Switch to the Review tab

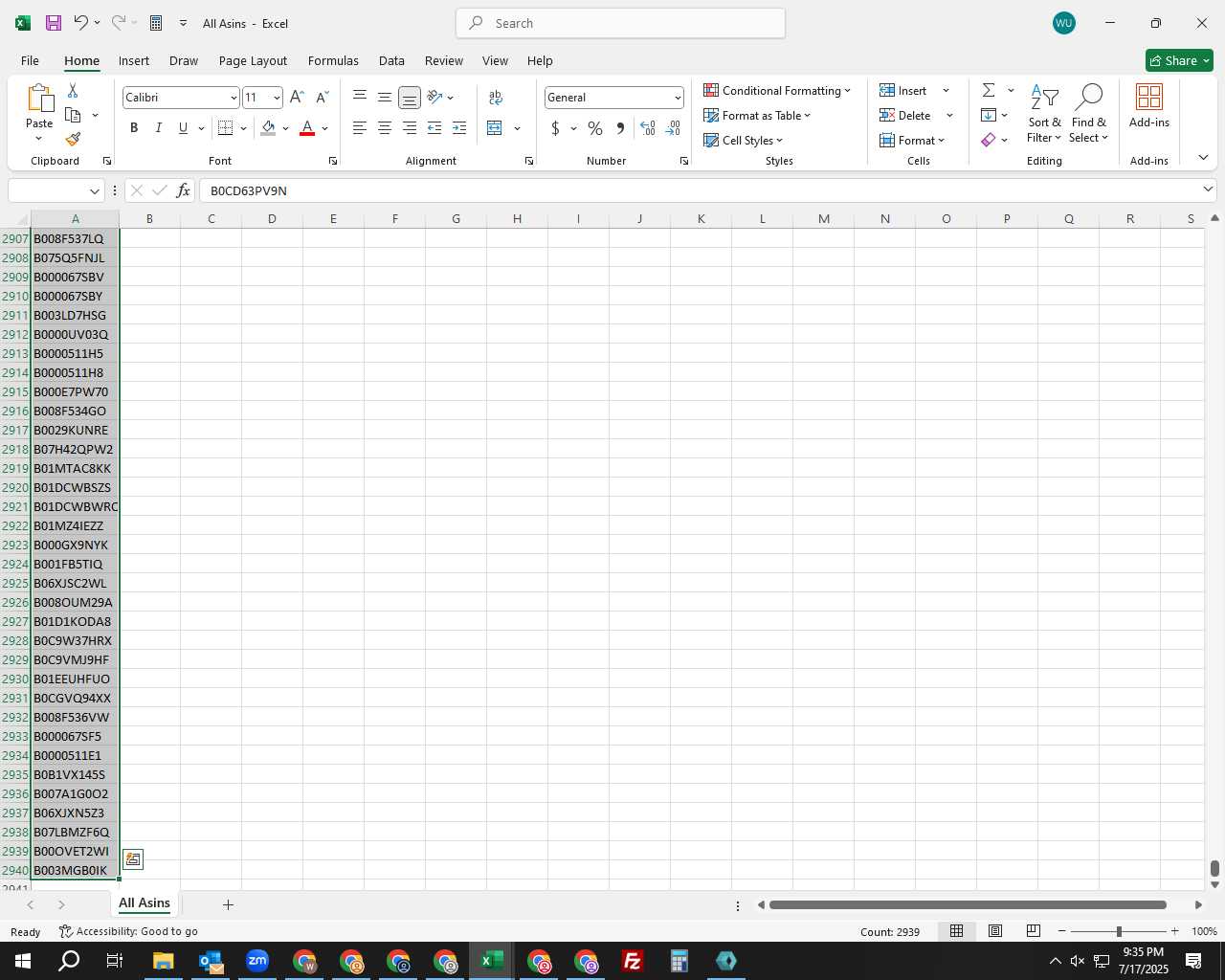[x=444, y=60]
